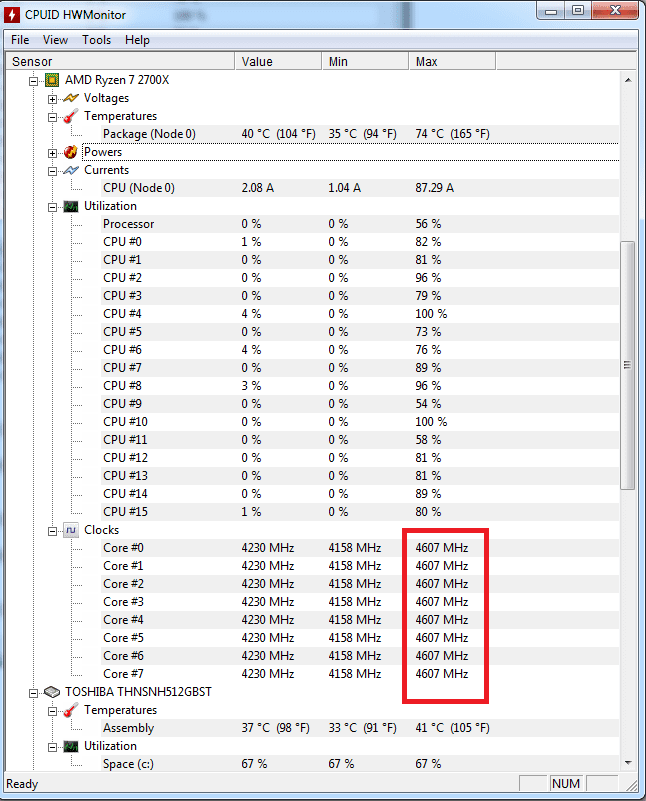Screen dimensions: 646x801
Task: Open the Tools menu
Action: click(97, 40)
